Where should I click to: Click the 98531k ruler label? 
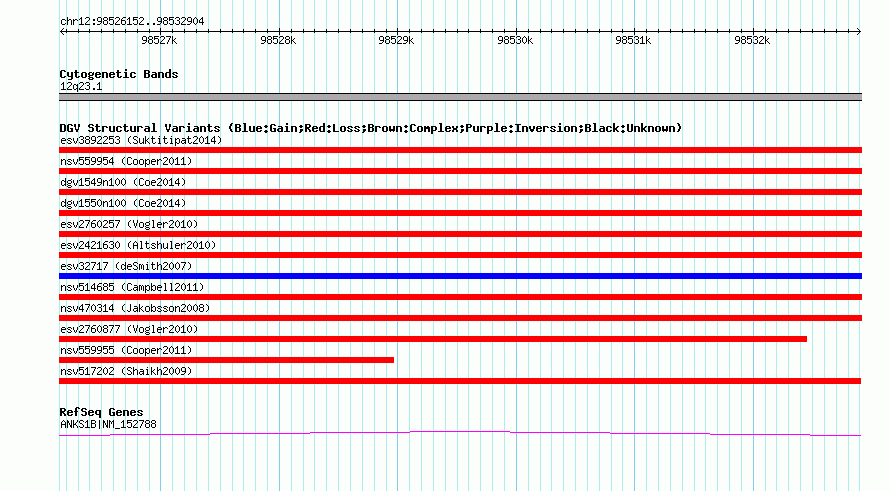point(633,40)
